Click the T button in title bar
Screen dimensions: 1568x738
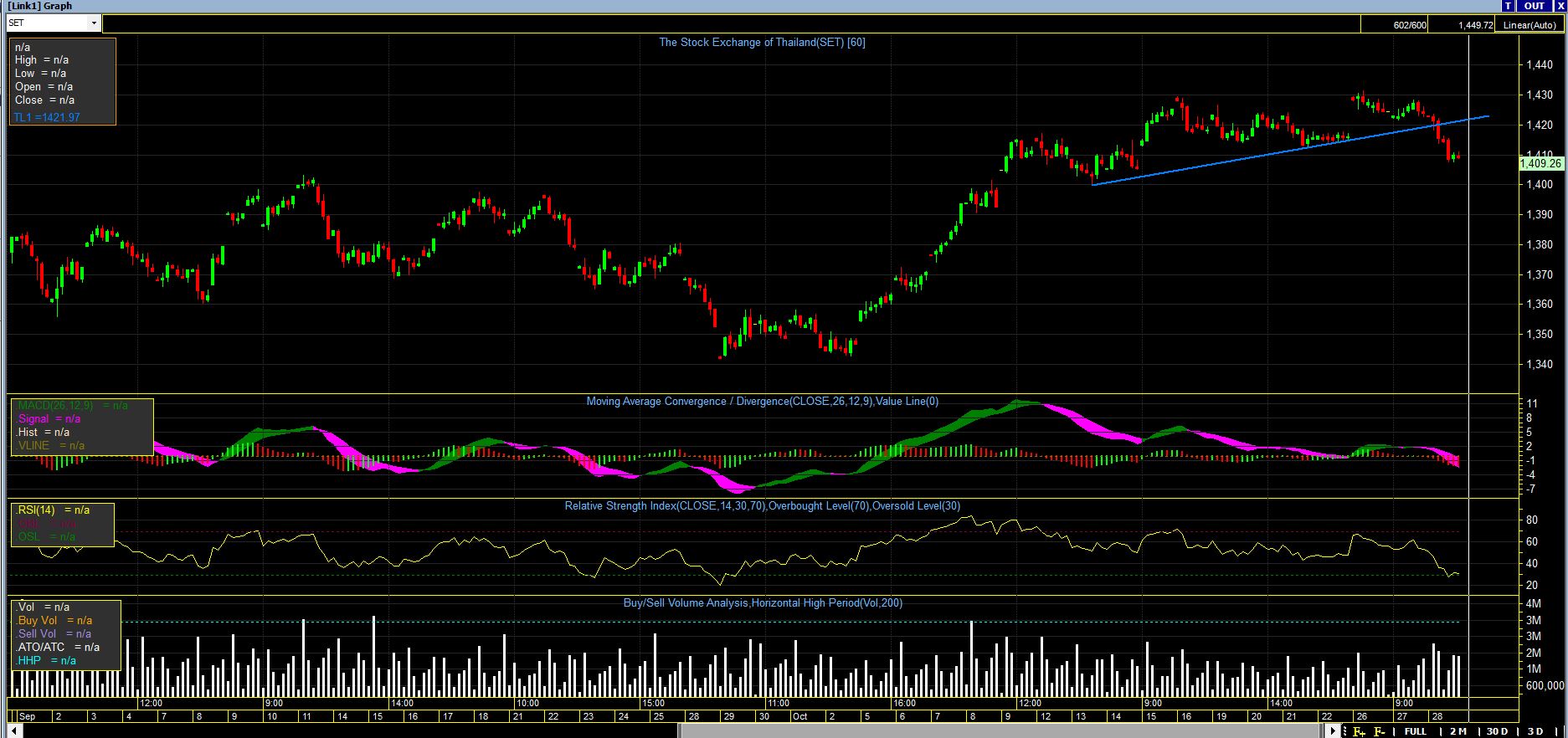(x=1509, y=6)
